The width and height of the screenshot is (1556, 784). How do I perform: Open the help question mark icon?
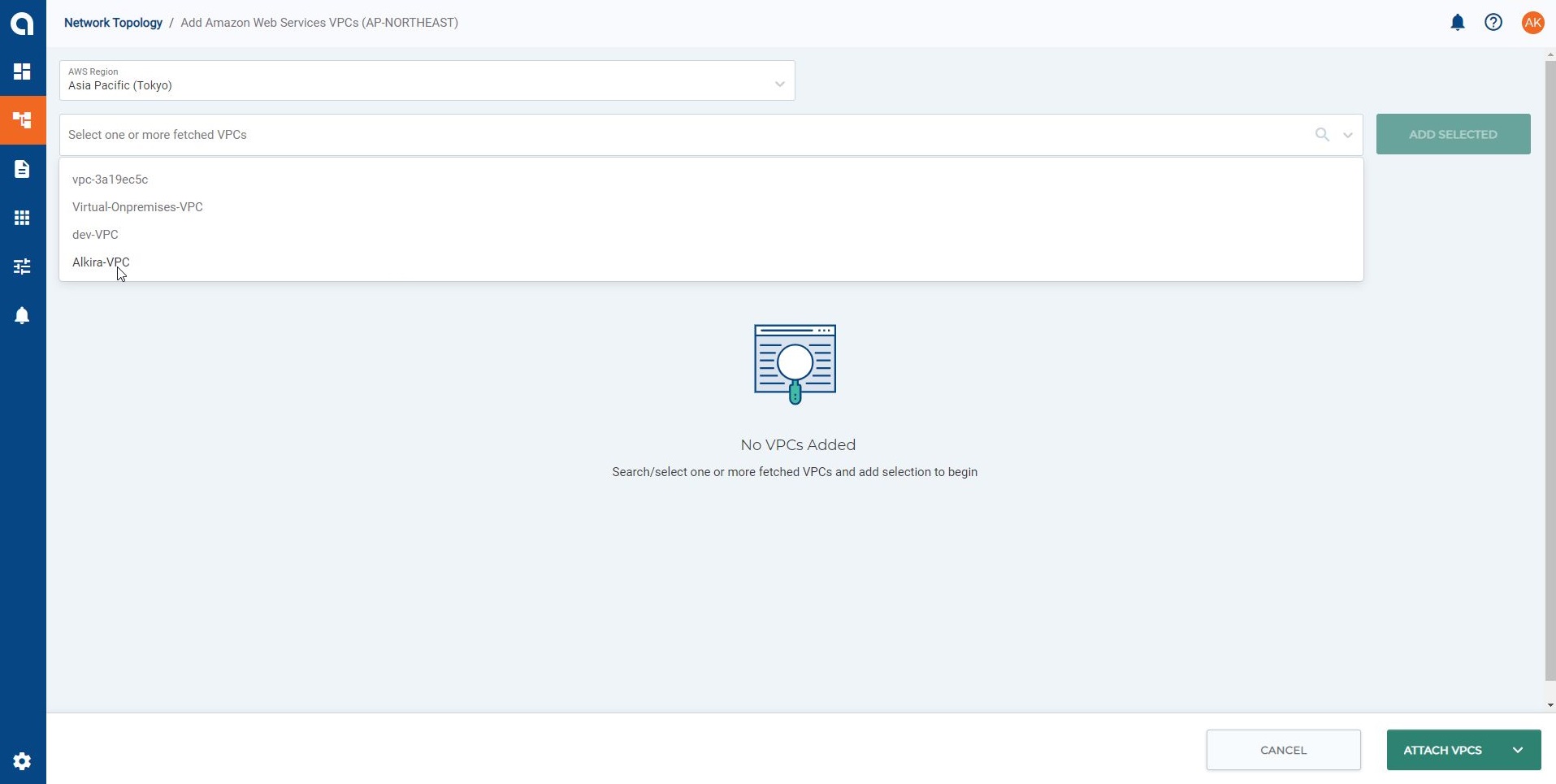tap(1493, 23)
